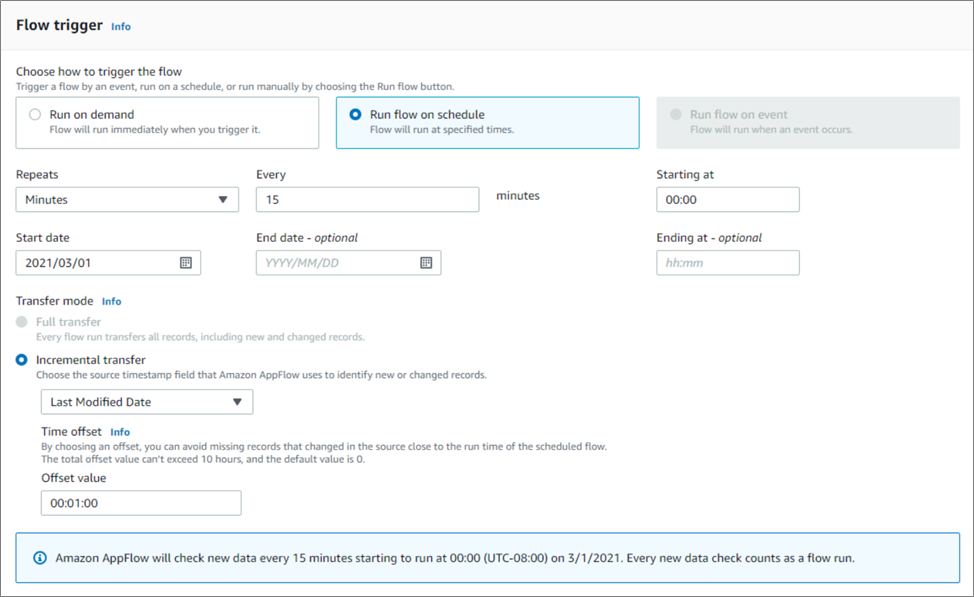Open the Start date calendar picker icon

[x=186, y=263]
